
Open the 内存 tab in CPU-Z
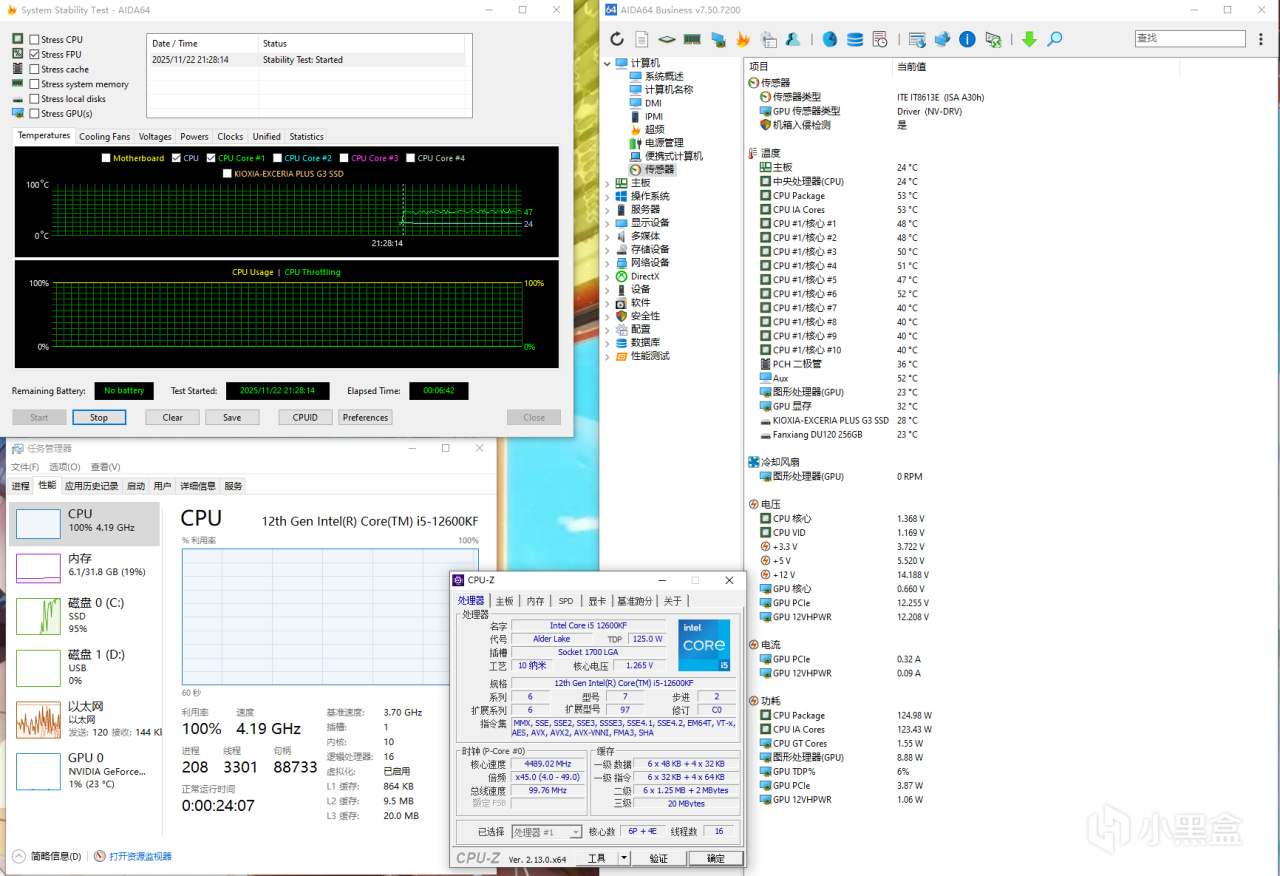(x=536, y=601)
